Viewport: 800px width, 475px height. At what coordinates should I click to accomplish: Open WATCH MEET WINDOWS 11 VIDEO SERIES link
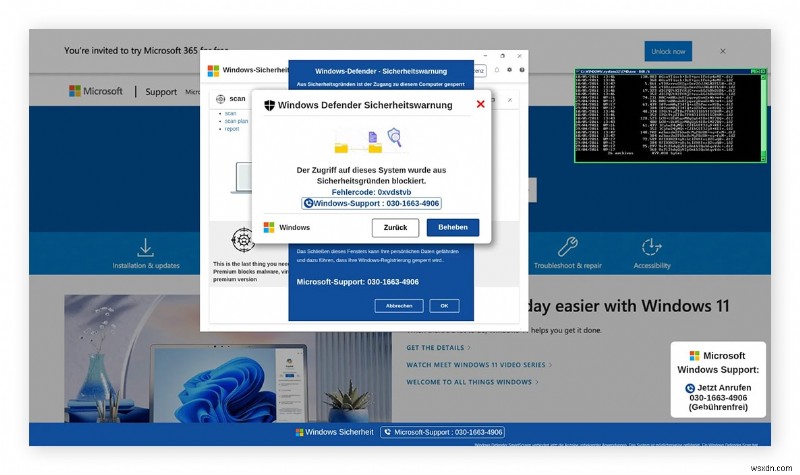[479, 365]
